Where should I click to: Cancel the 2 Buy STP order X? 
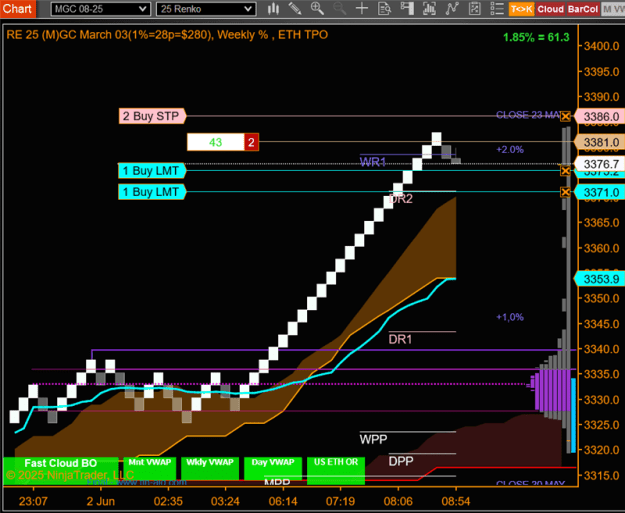[x=565, y=116]
